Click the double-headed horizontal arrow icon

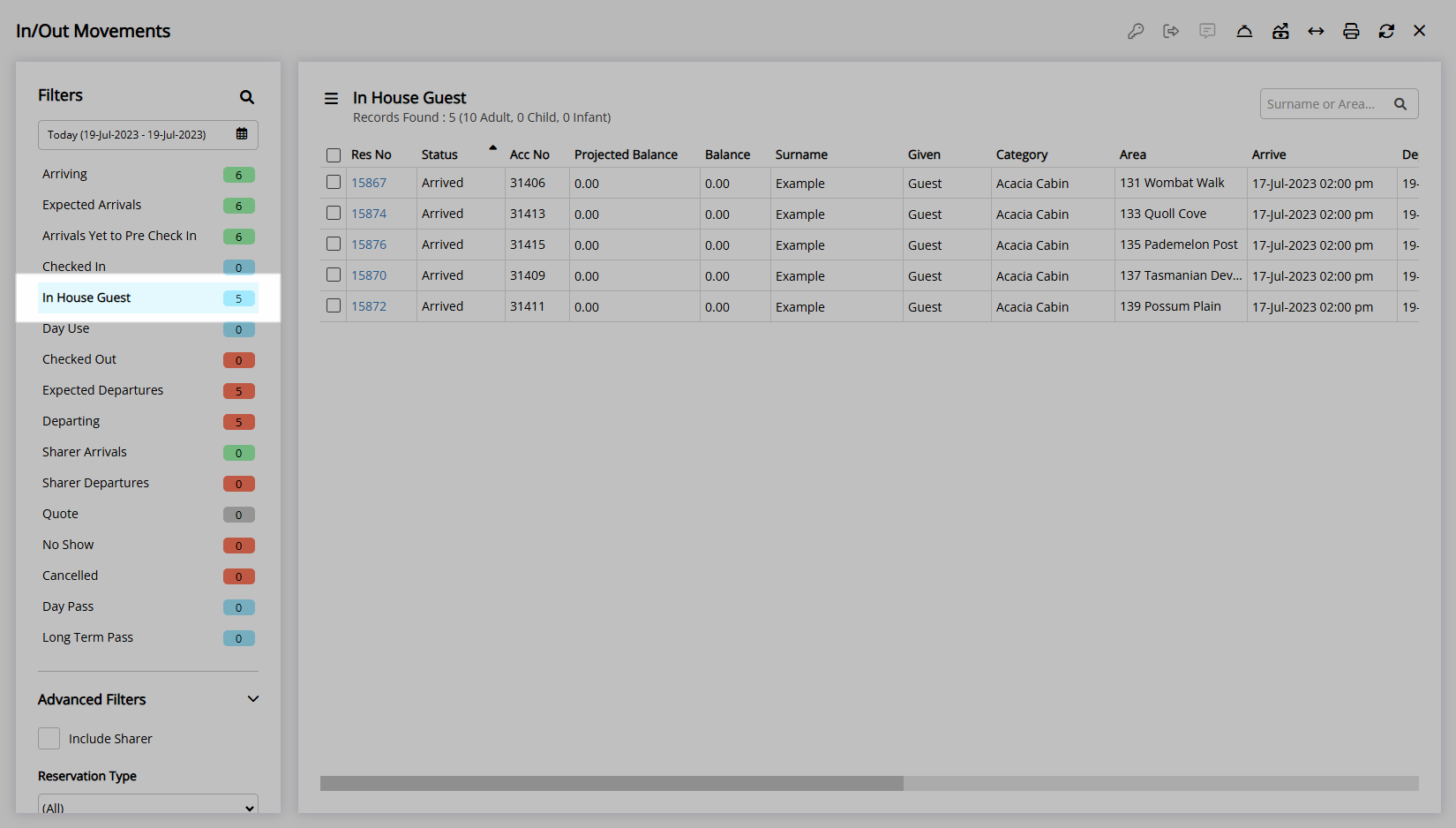[1316, 32]
